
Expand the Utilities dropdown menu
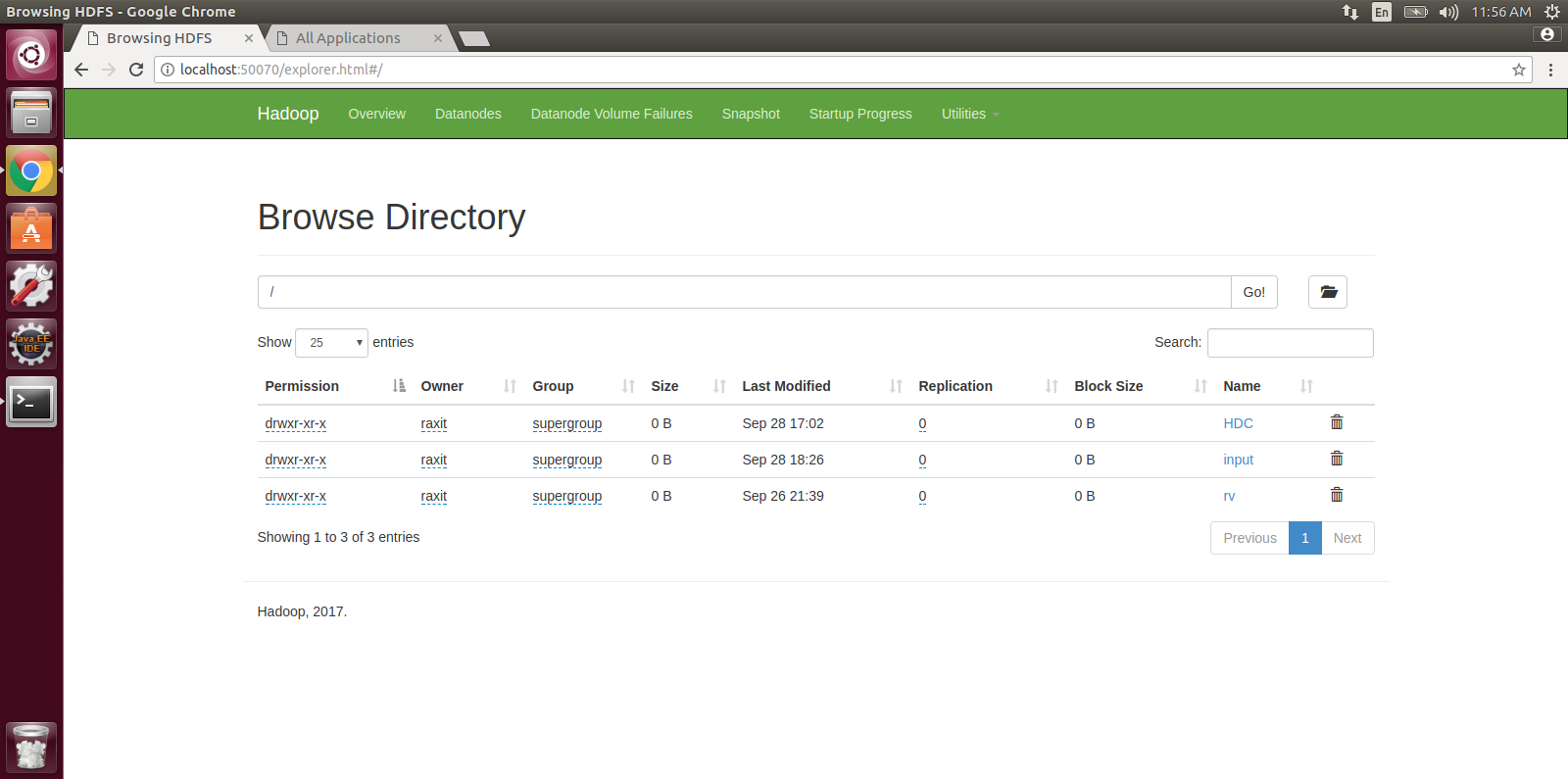click(970, 114)
